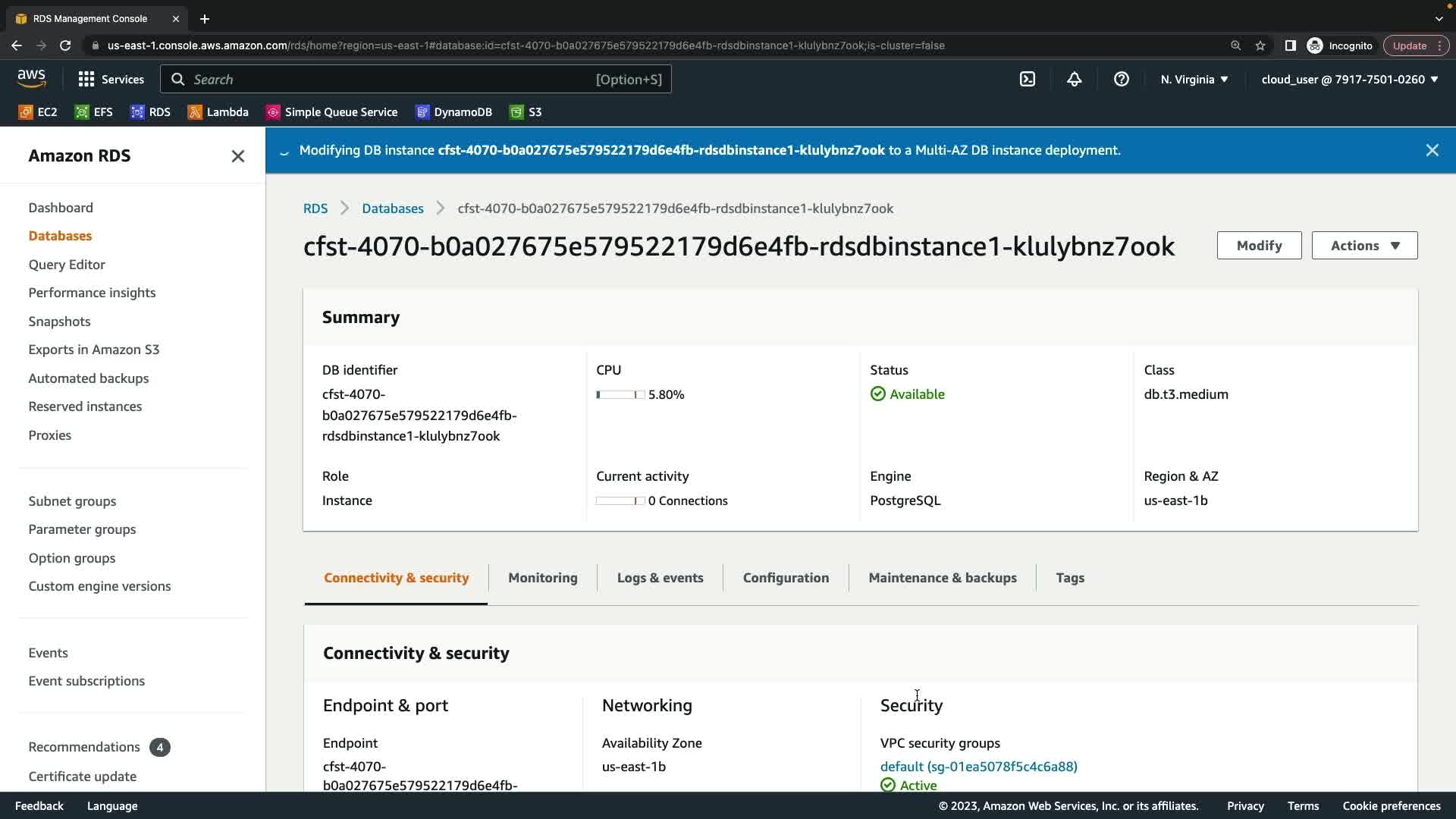Open the DynamoDB service shortcut

tap(454, 112)
